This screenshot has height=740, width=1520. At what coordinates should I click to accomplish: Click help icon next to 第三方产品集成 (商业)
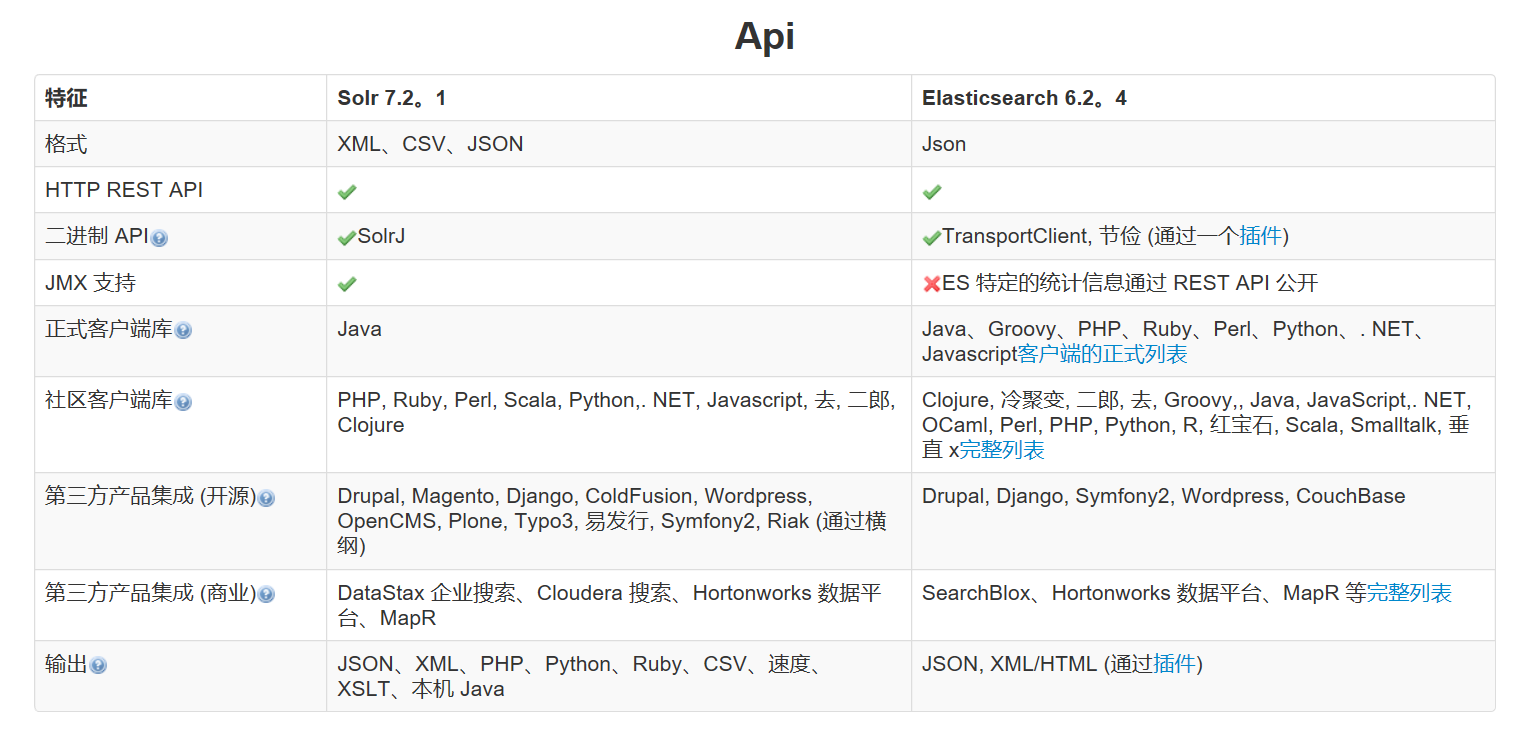click(x=266, y=595)
